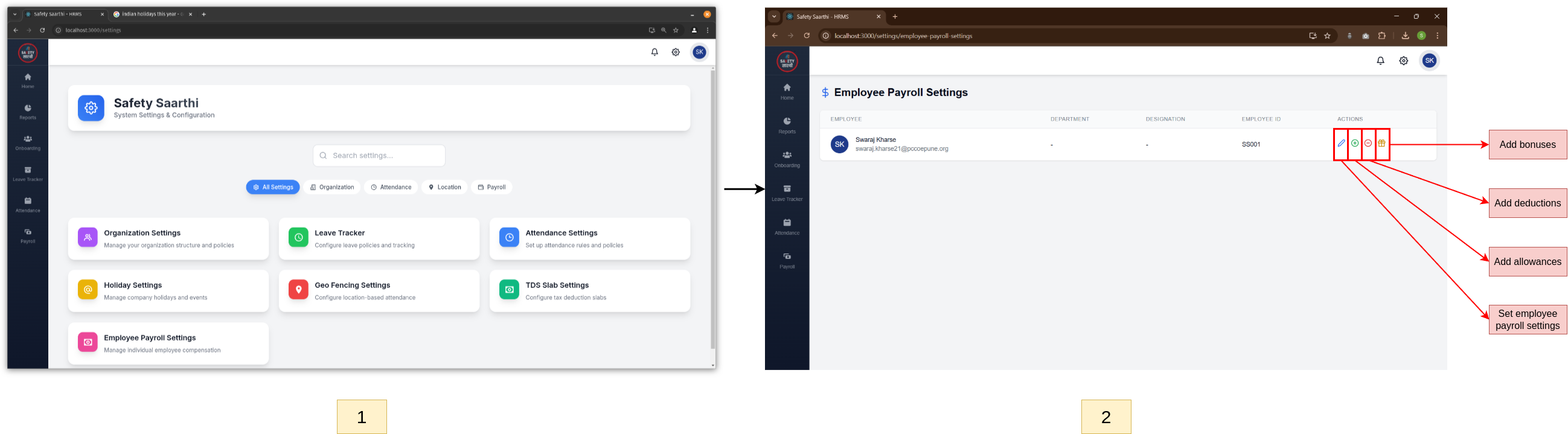Click the green plus add allowances icon

[x=1354, y=144]
